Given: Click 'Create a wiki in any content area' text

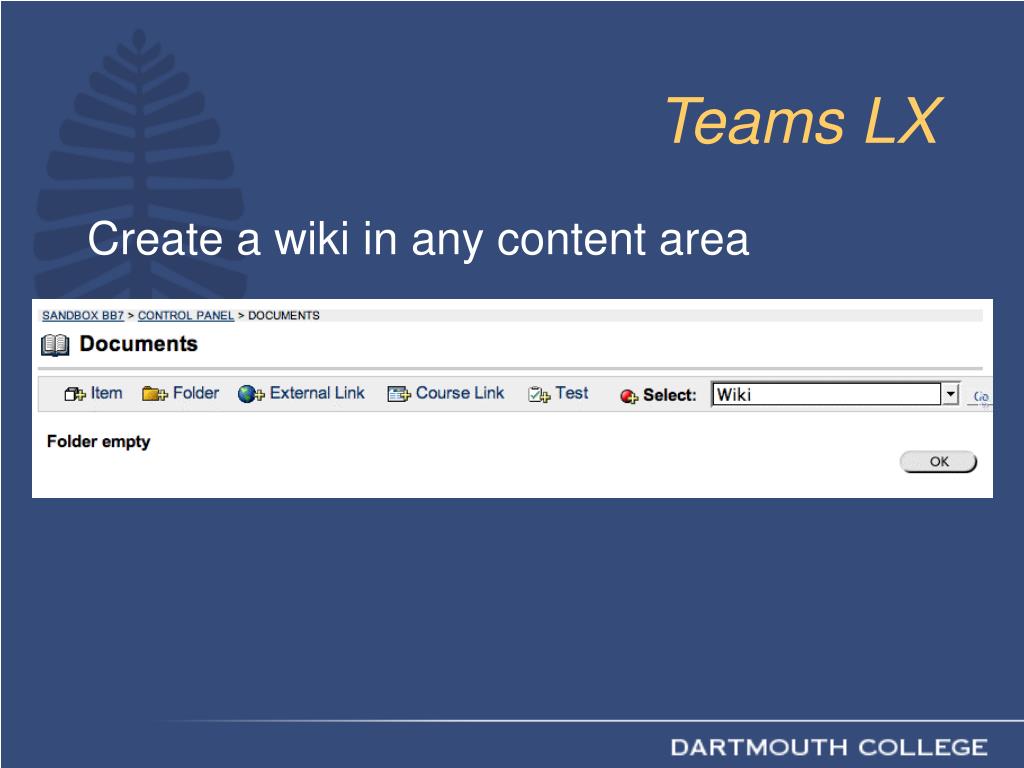Looking at the screenshot, I should [x=418, y=239].
